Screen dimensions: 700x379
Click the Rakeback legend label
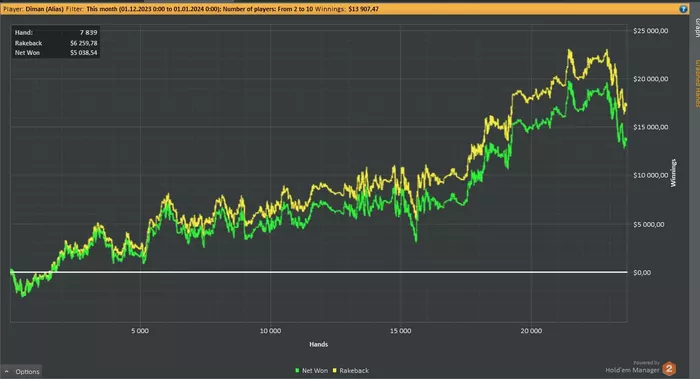pyautogui.click(x=354, y=371)
